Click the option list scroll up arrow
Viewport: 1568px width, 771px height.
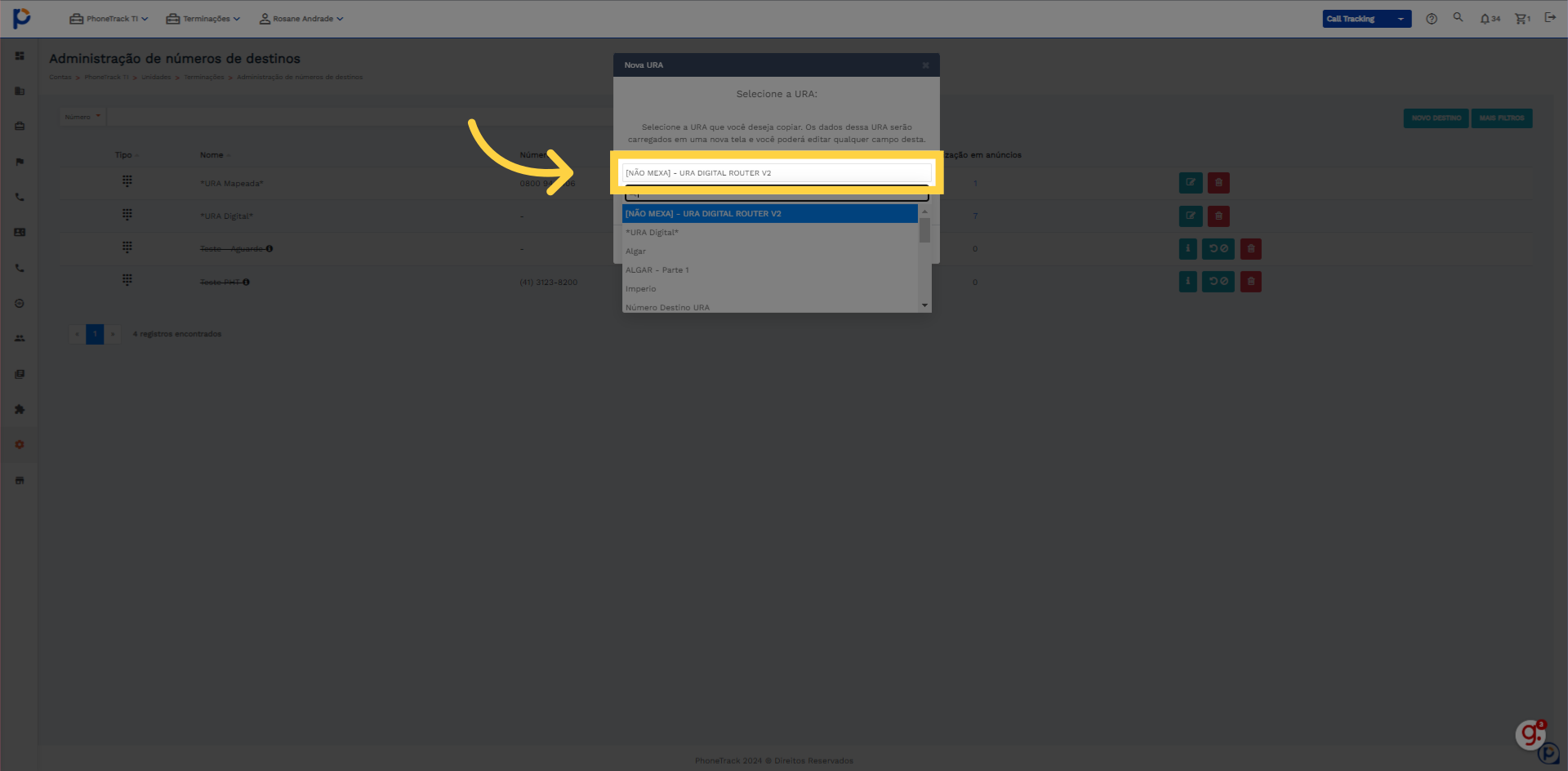pyautogui.click(x=924, y=212)
